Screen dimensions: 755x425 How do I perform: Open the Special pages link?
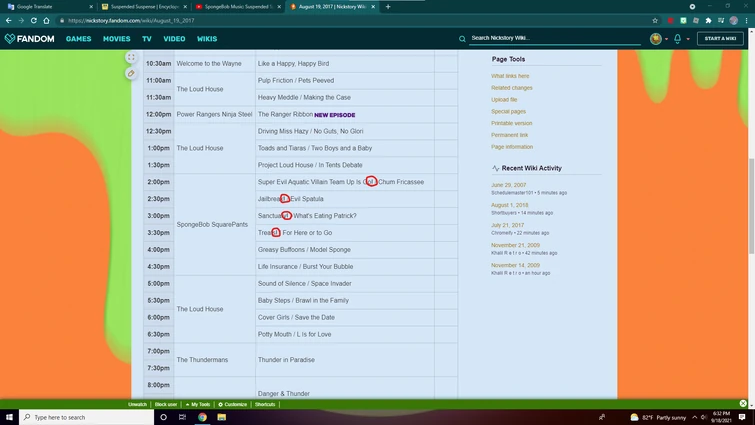click(x=508, y=111)
